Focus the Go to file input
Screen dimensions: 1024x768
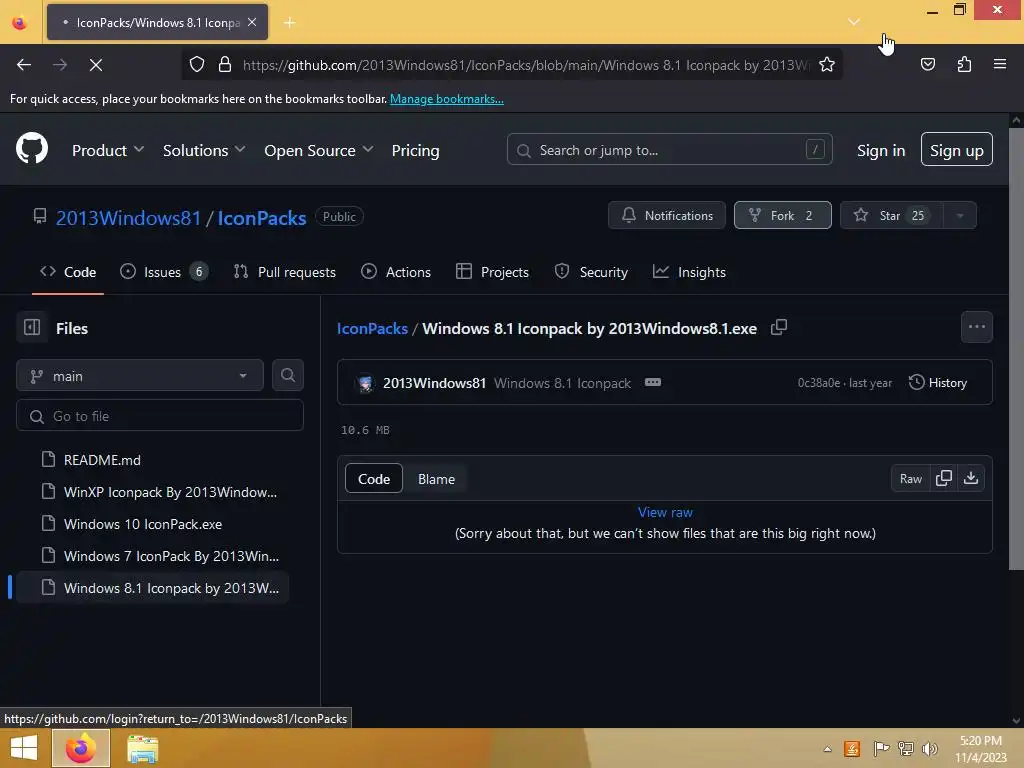(x=160, y=416)
